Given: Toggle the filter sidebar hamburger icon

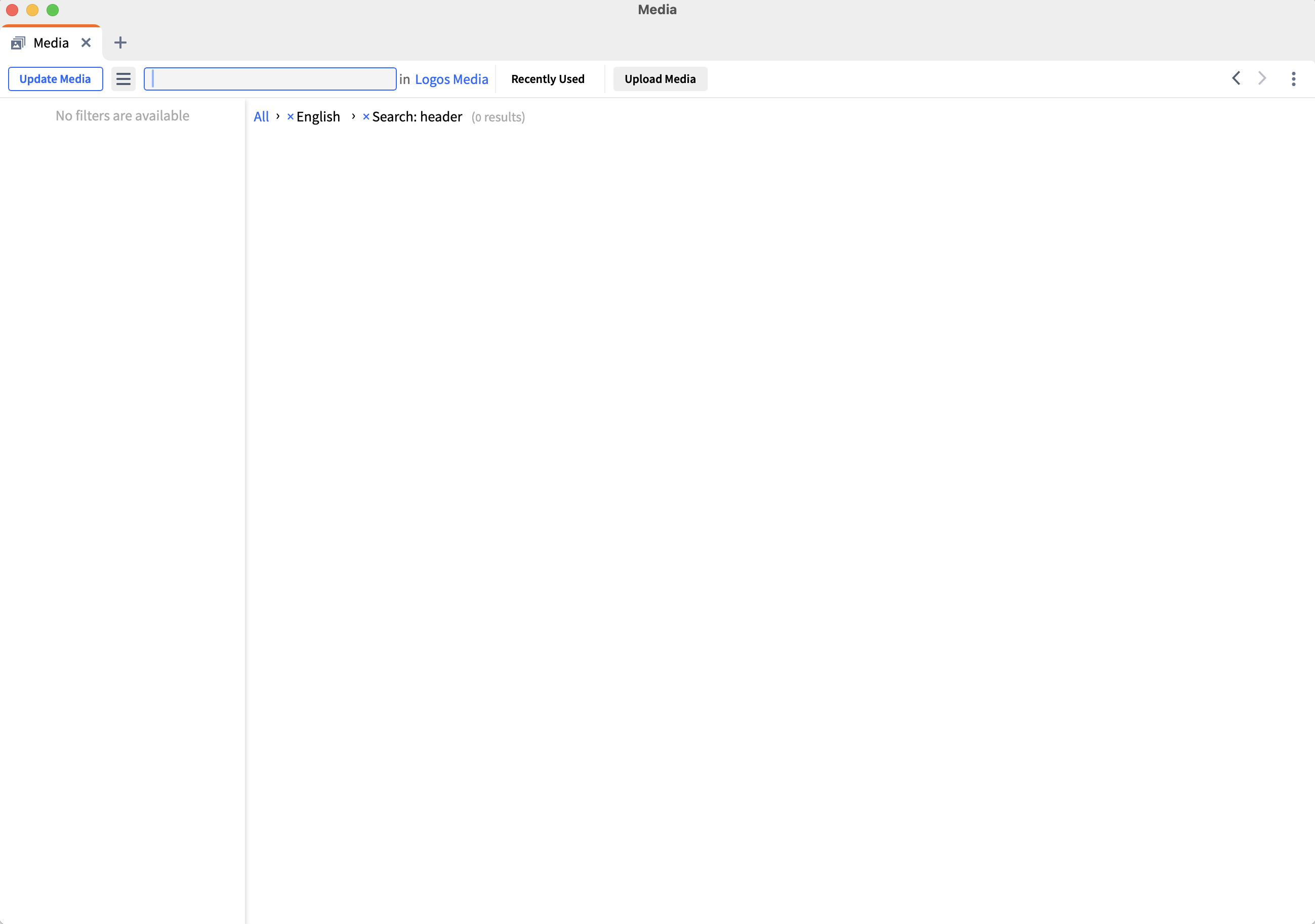Looking at the screenshot, I should (x=123, y=79).
